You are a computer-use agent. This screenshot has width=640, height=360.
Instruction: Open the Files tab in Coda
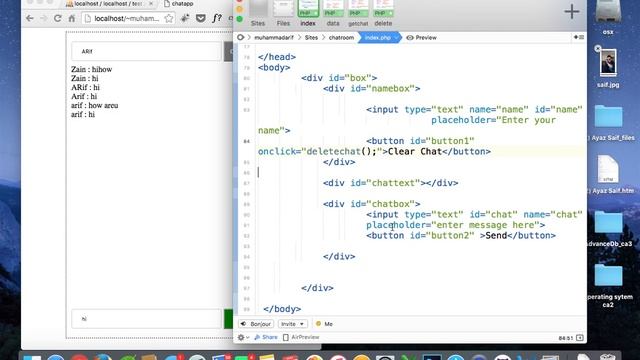[x=283, y=13]
